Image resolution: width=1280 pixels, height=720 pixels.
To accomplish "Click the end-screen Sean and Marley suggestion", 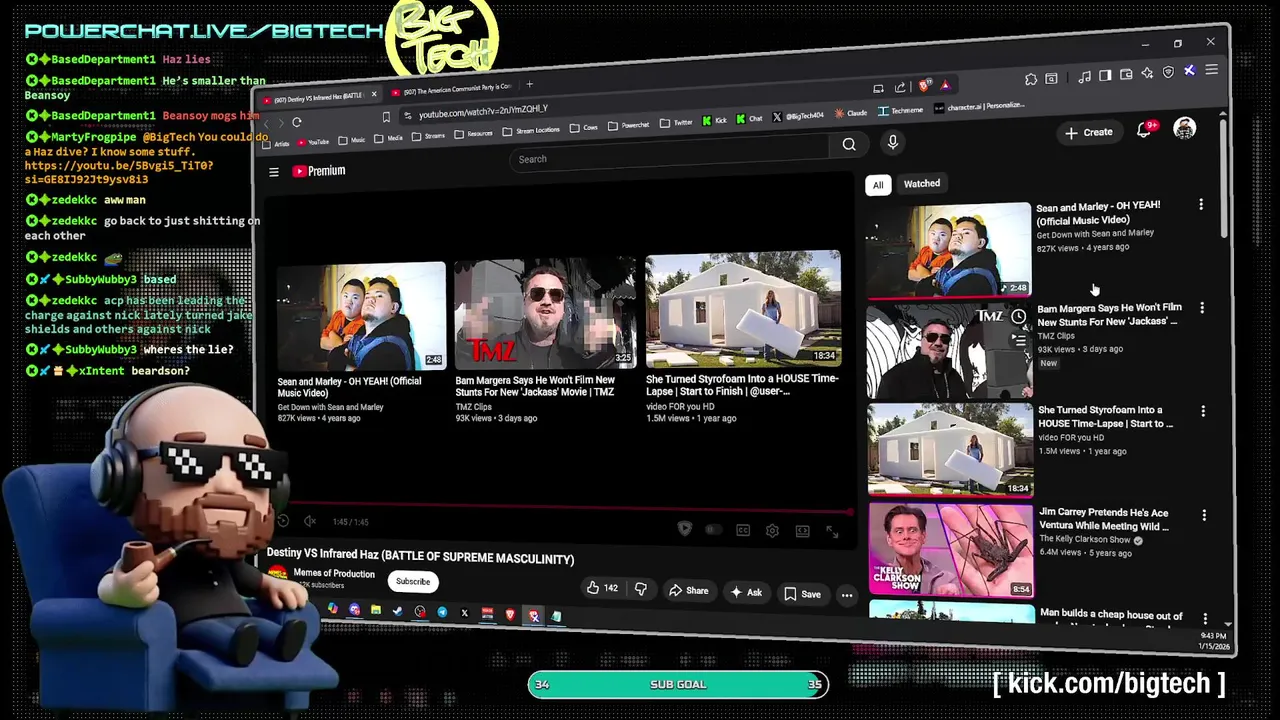I will 361,316.
